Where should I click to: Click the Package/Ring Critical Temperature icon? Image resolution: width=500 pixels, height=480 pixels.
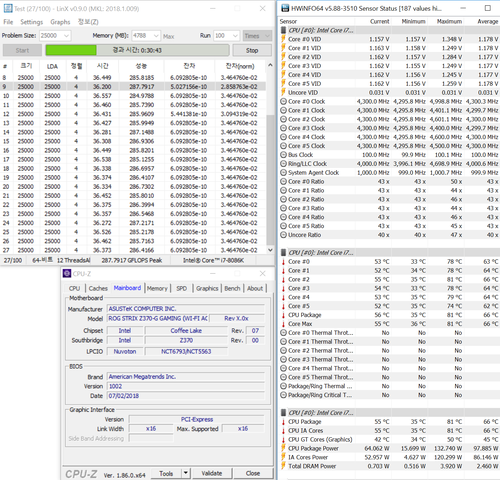(283, 395)
